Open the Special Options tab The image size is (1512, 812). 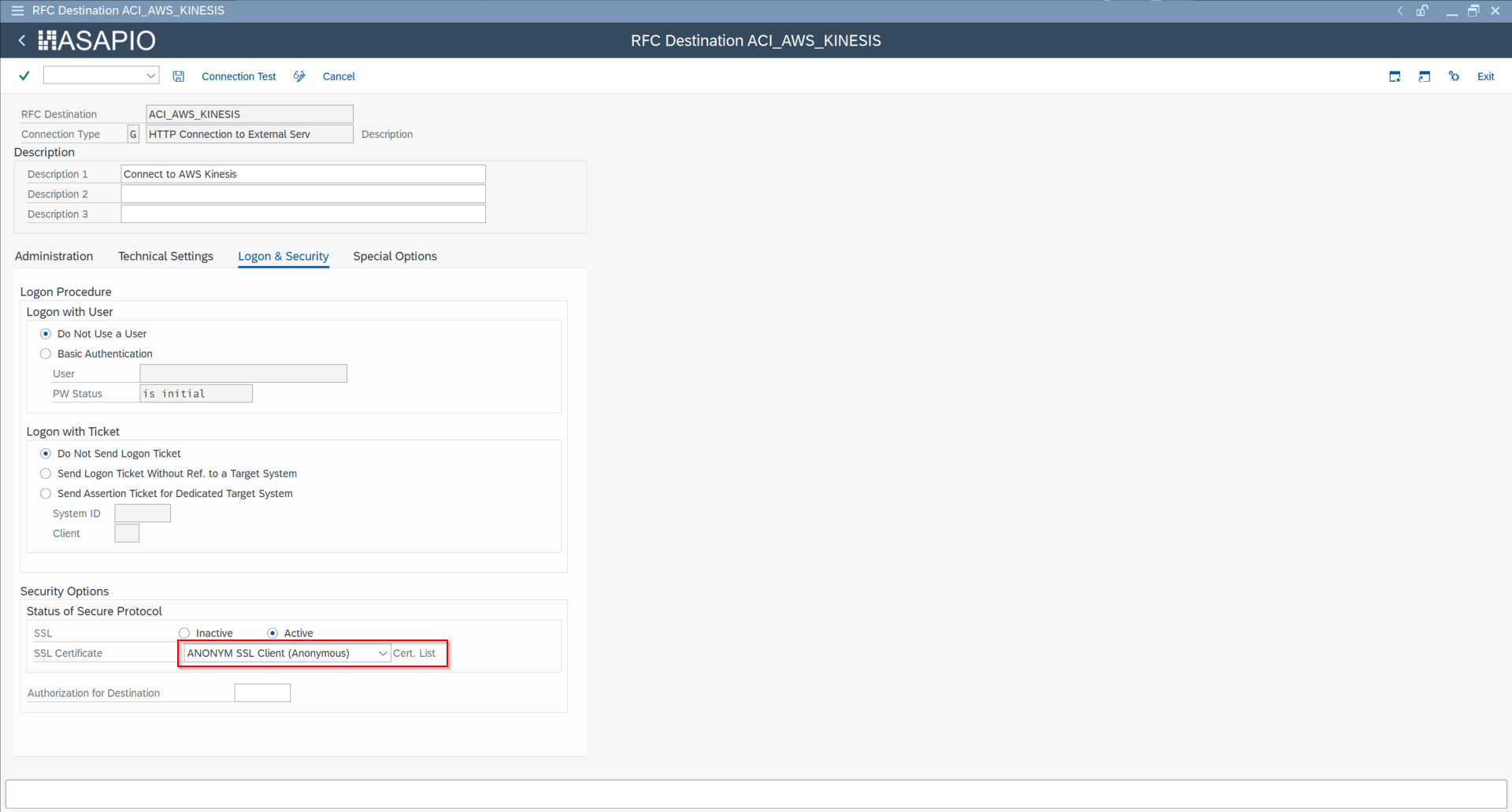coord(395,256)
